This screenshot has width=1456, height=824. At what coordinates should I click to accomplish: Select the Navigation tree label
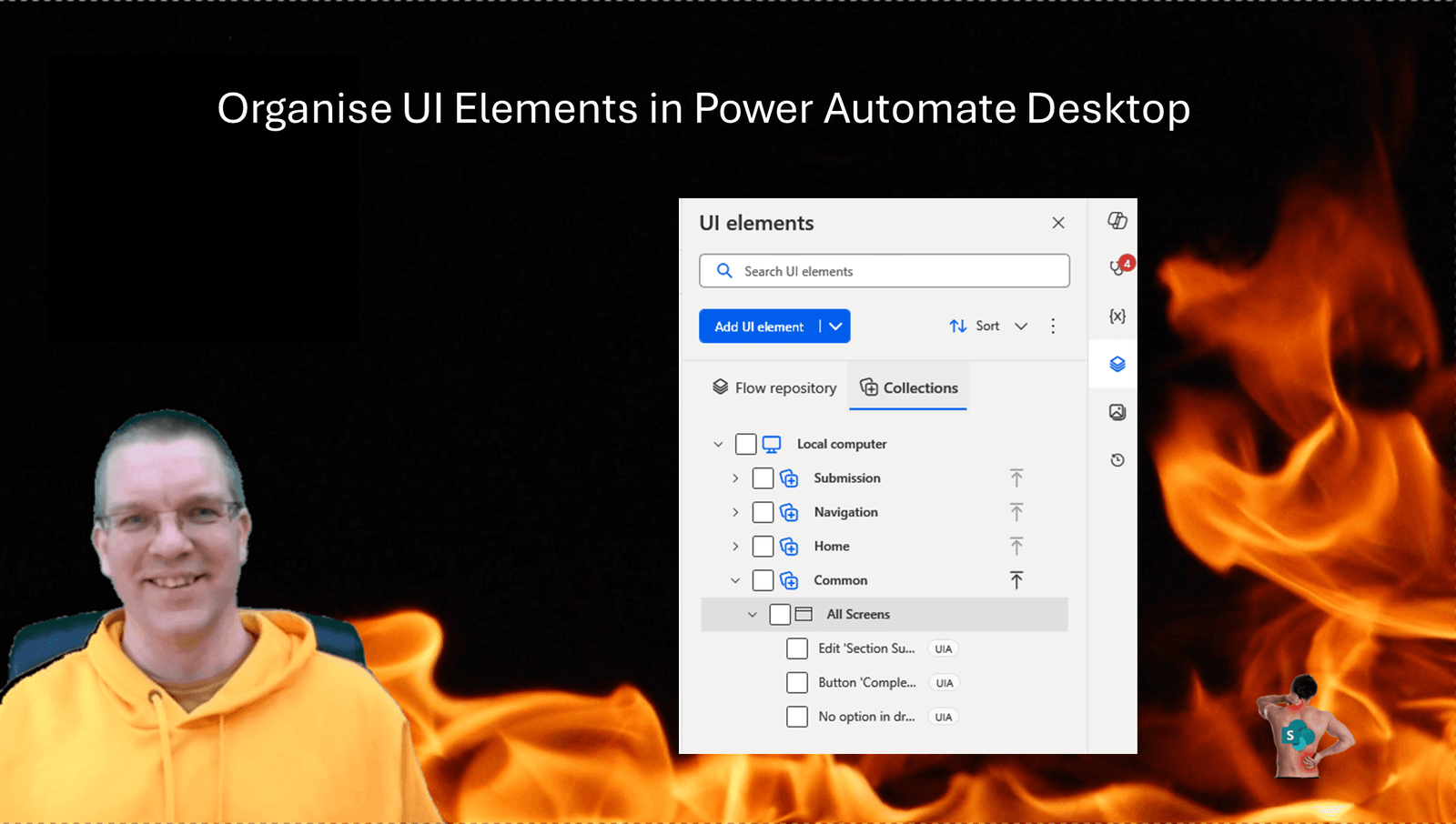846,512
